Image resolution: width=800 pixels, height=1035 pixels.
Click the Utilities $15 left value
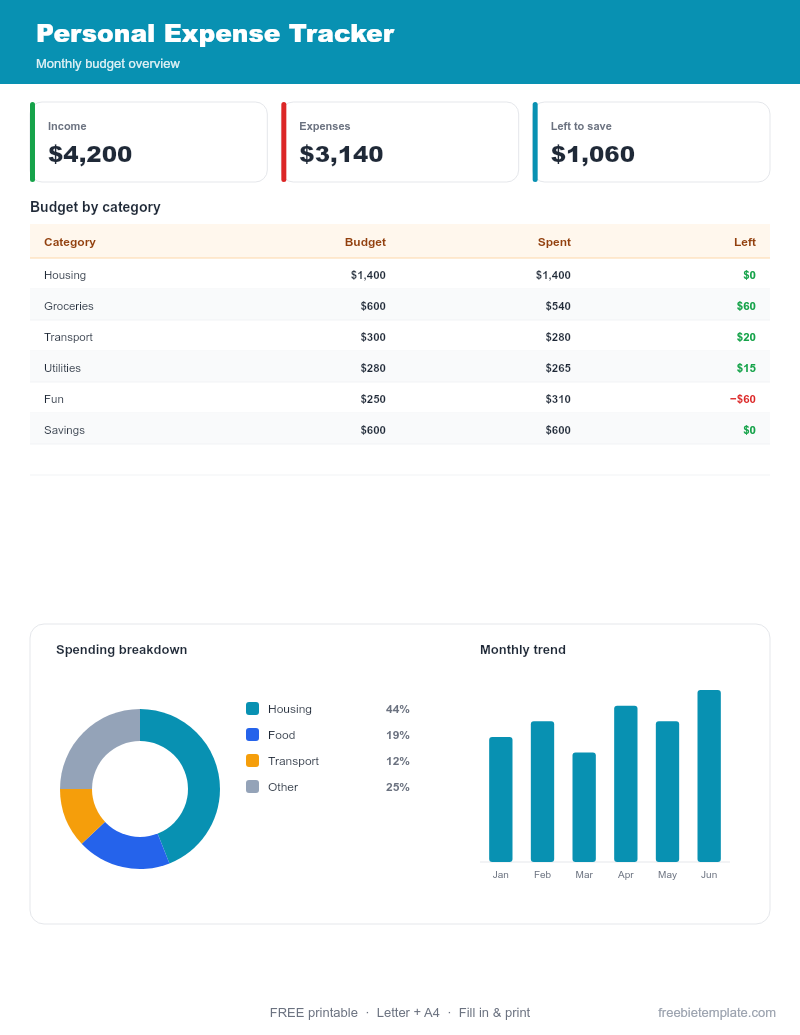pyautogui.click(x=746, y=368)
